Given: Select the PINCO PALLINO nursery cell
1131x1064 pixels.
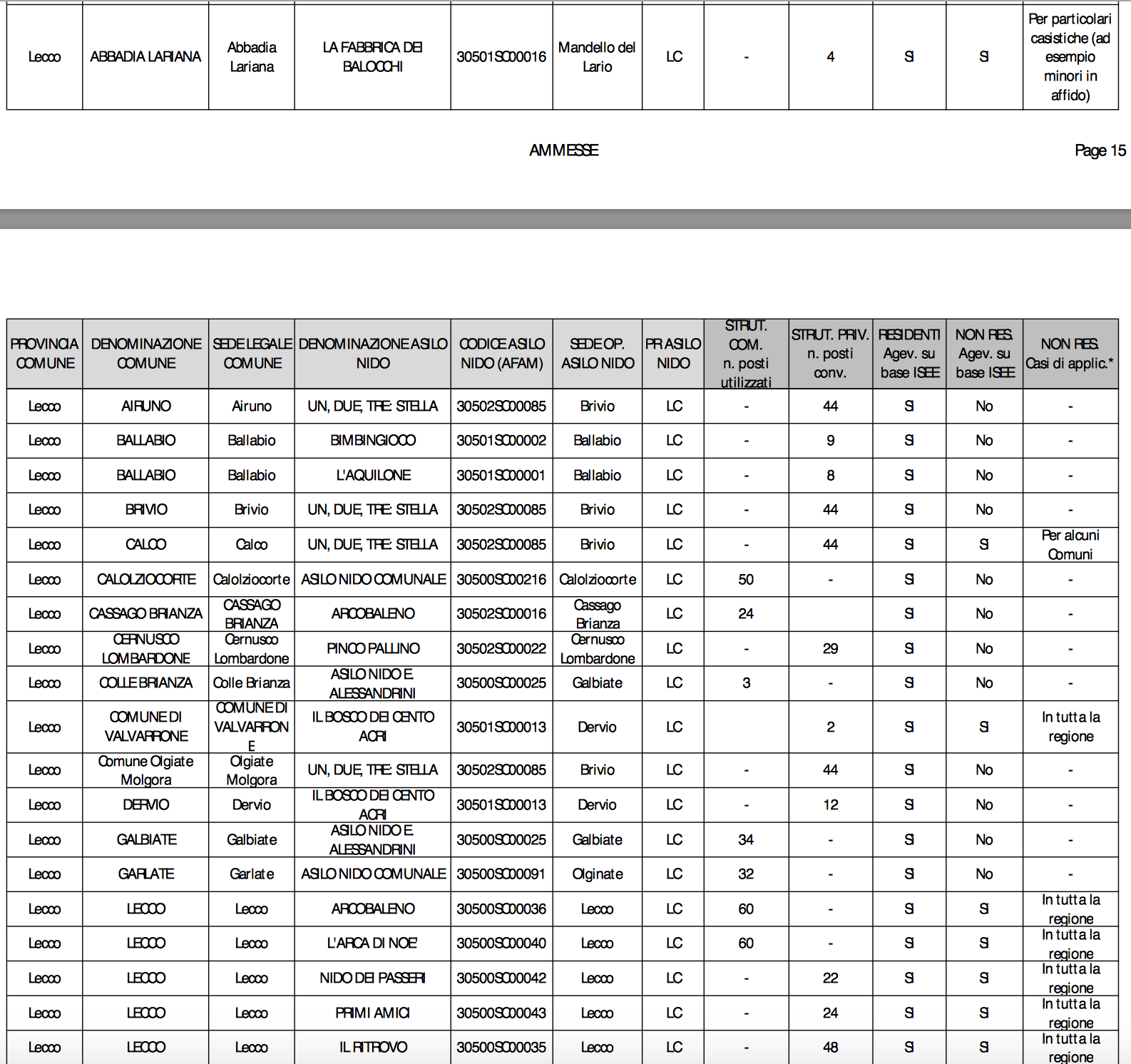Looking at the screenshot, I should click(372, 649).
